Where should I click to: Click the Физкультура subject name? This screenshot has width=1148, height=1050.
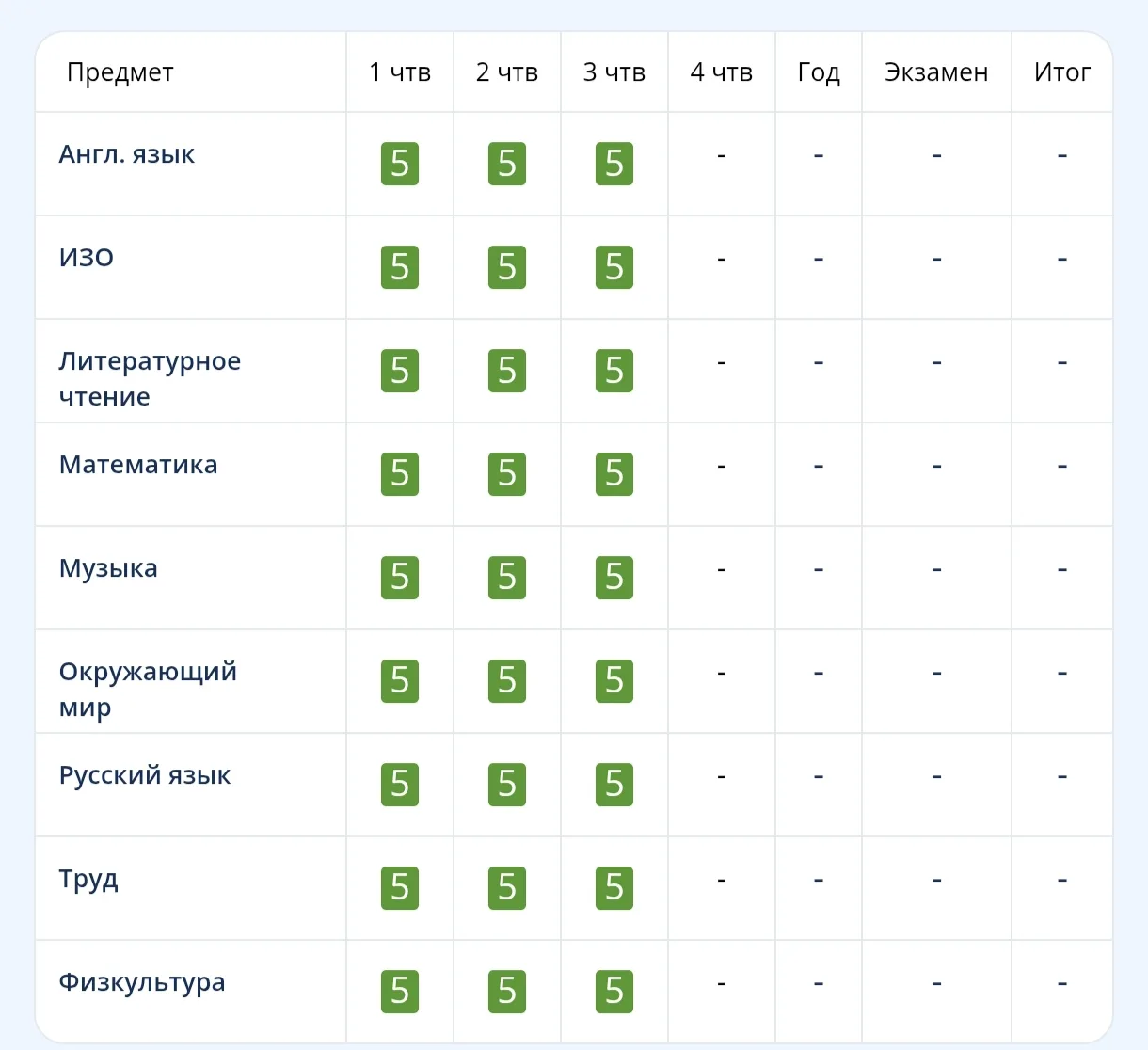tap(142, 982)
